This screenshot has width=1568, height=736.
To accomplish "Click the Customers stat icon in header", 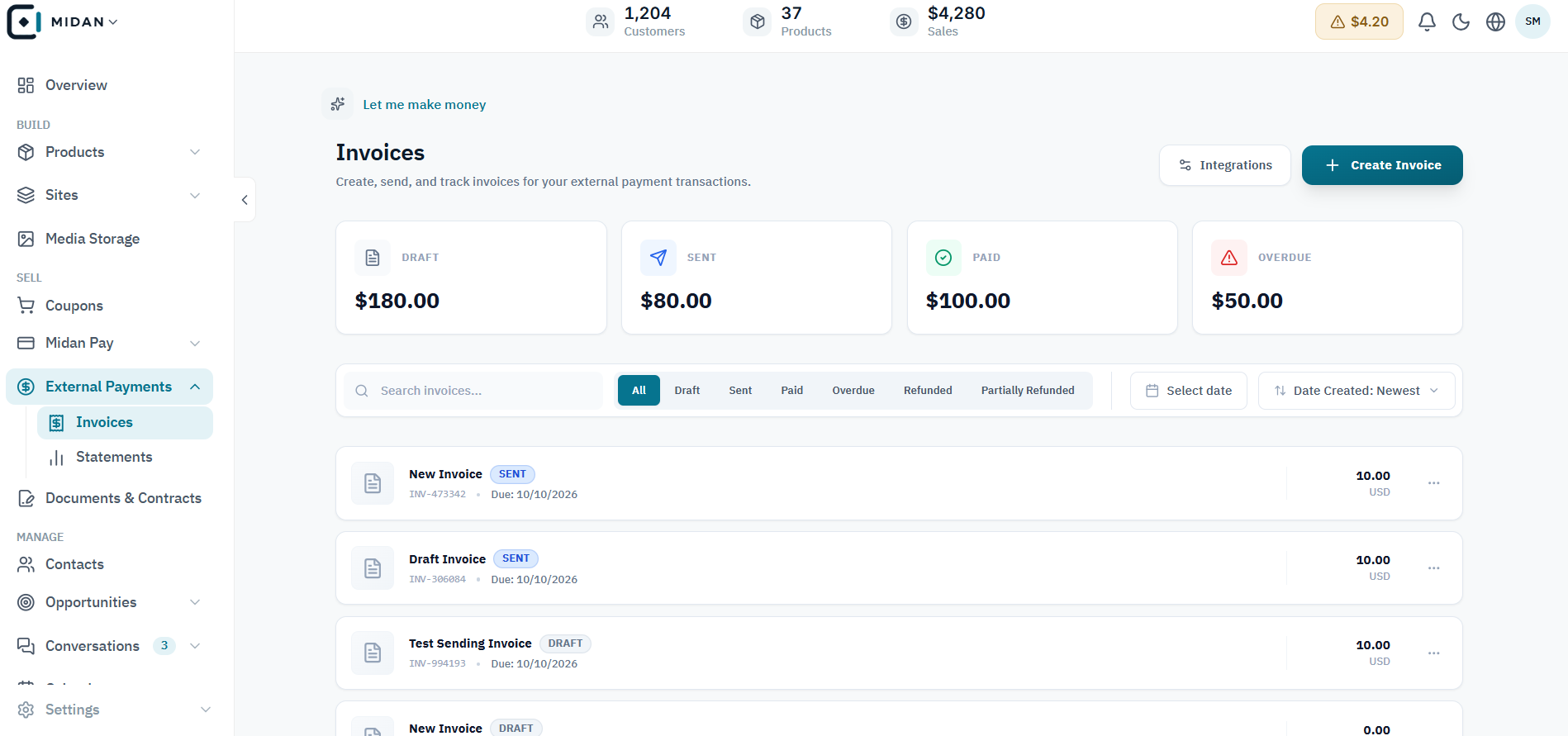I will click(x=601, y=21).
